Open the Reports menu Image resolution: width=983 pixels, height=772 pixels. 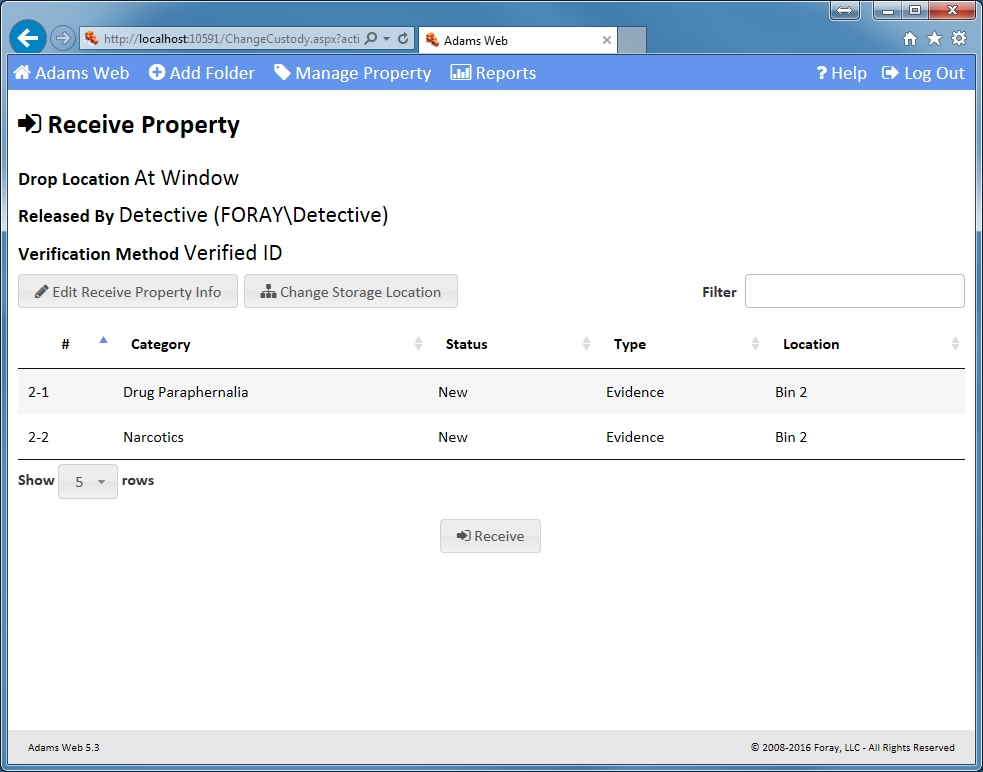click(x=493, y=73)
